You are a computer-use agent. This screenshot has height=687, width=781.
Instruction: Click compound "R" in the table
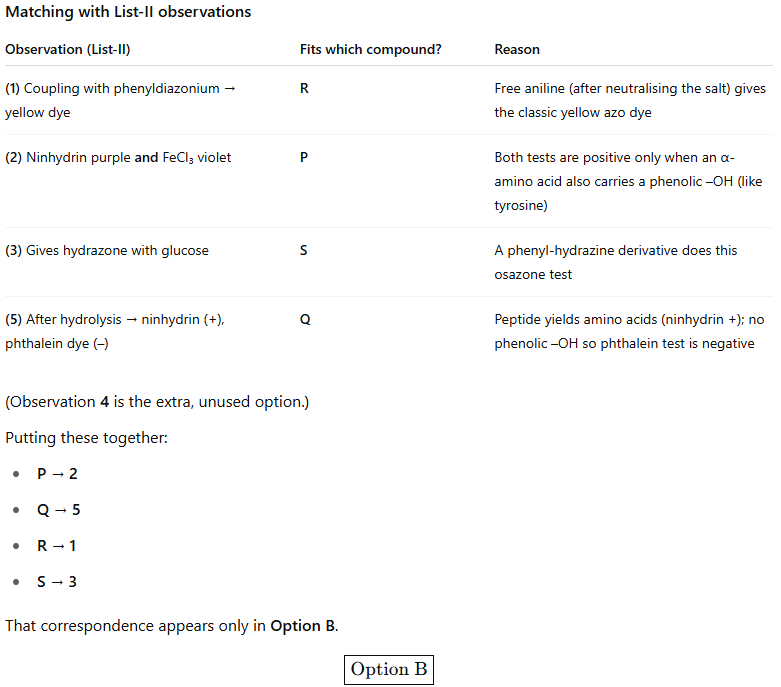[304, 89]
